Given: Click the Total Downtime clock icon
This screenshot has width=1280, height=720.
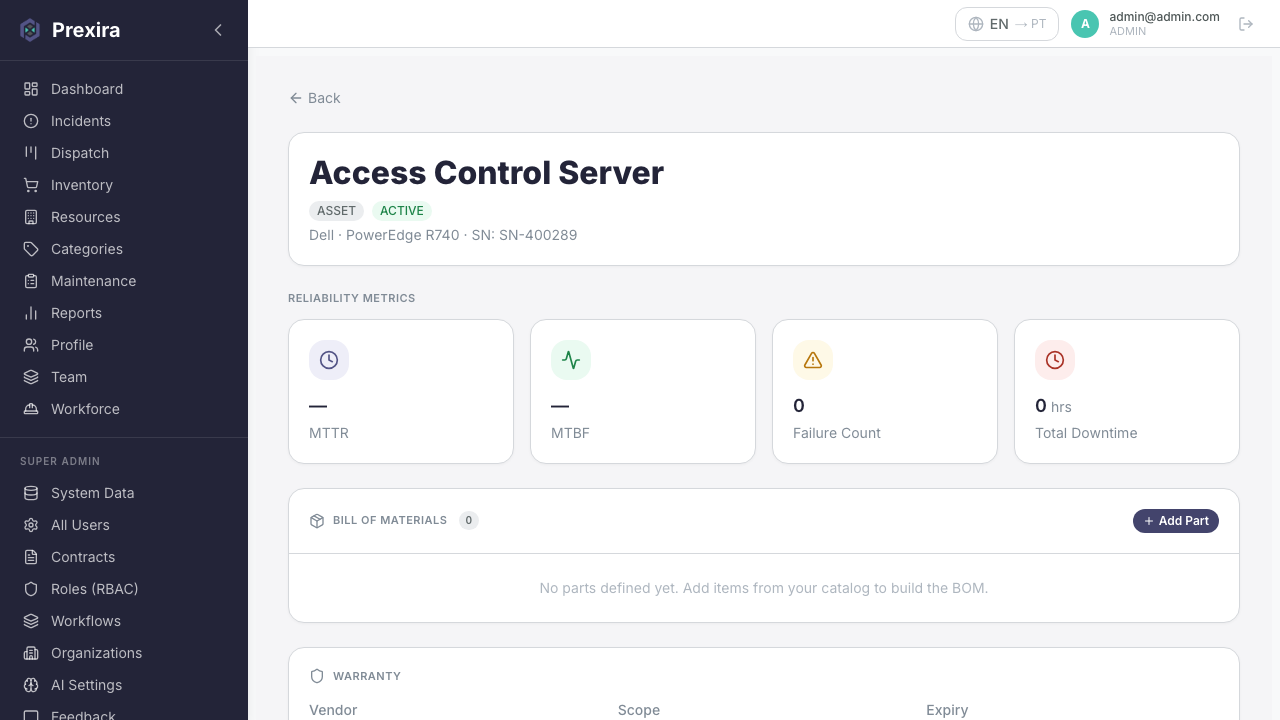Looking at the screenshot, I should 1055,360.
